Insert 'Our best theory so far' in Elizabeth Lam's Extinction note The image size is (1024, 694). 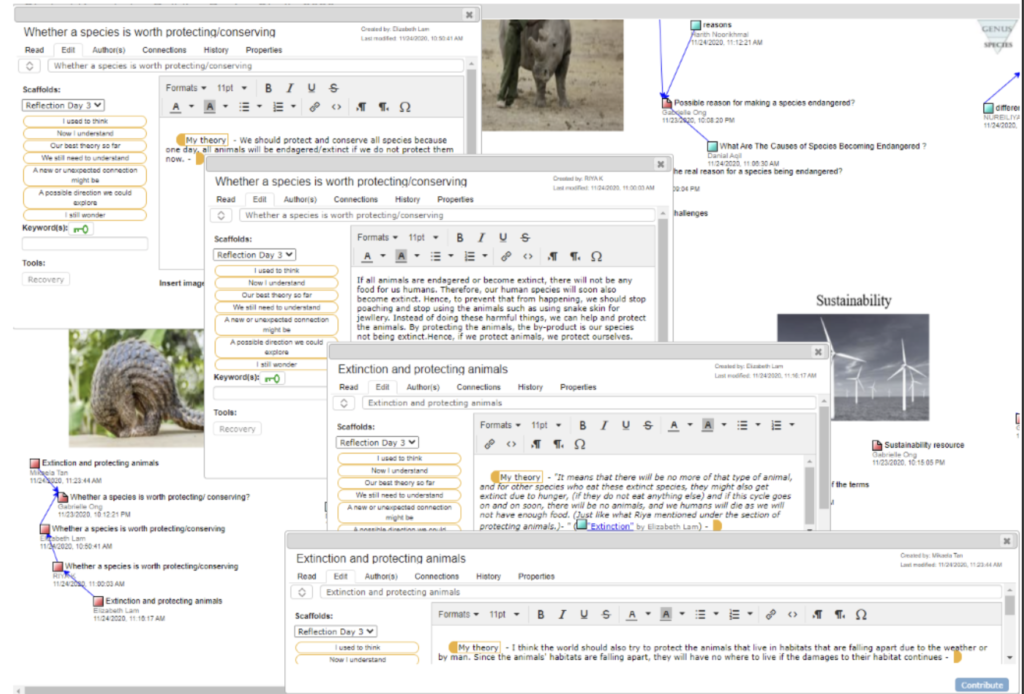click(399, 483)
